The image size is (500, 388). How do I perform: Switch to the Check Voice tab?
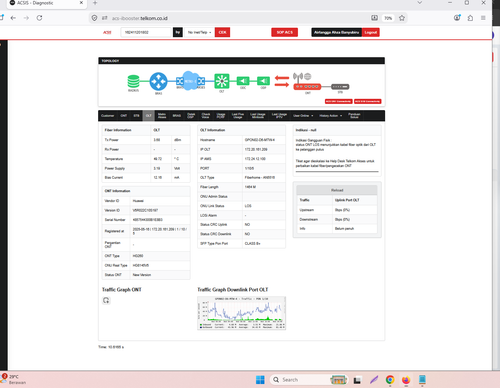point(206,116)
